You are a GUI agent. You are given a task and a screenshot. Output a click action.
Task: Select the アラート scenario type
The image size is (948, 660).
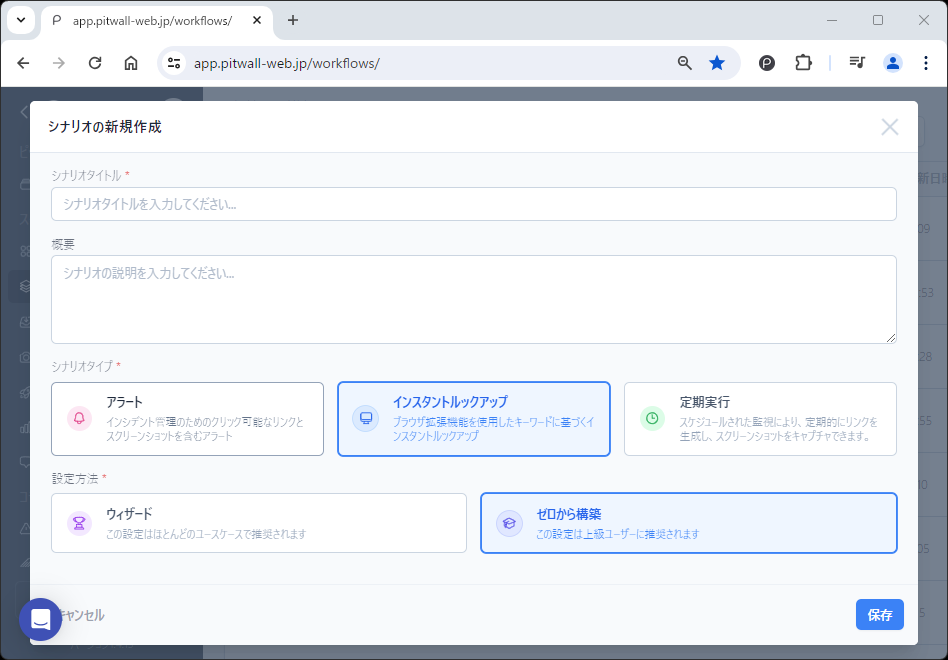[x=187, y=419]
